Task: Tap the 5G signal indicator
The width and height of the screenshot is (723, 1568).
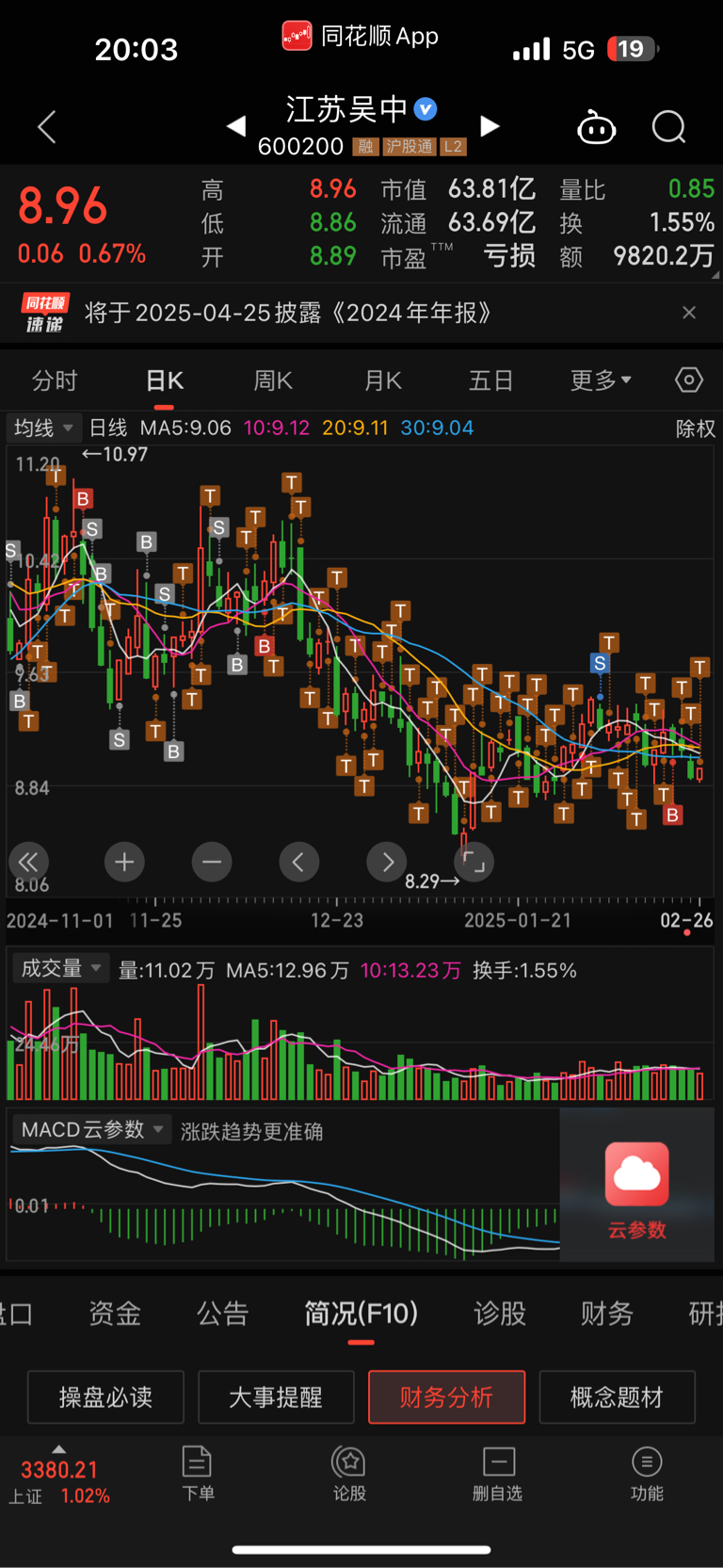Action: click(579, 50)
